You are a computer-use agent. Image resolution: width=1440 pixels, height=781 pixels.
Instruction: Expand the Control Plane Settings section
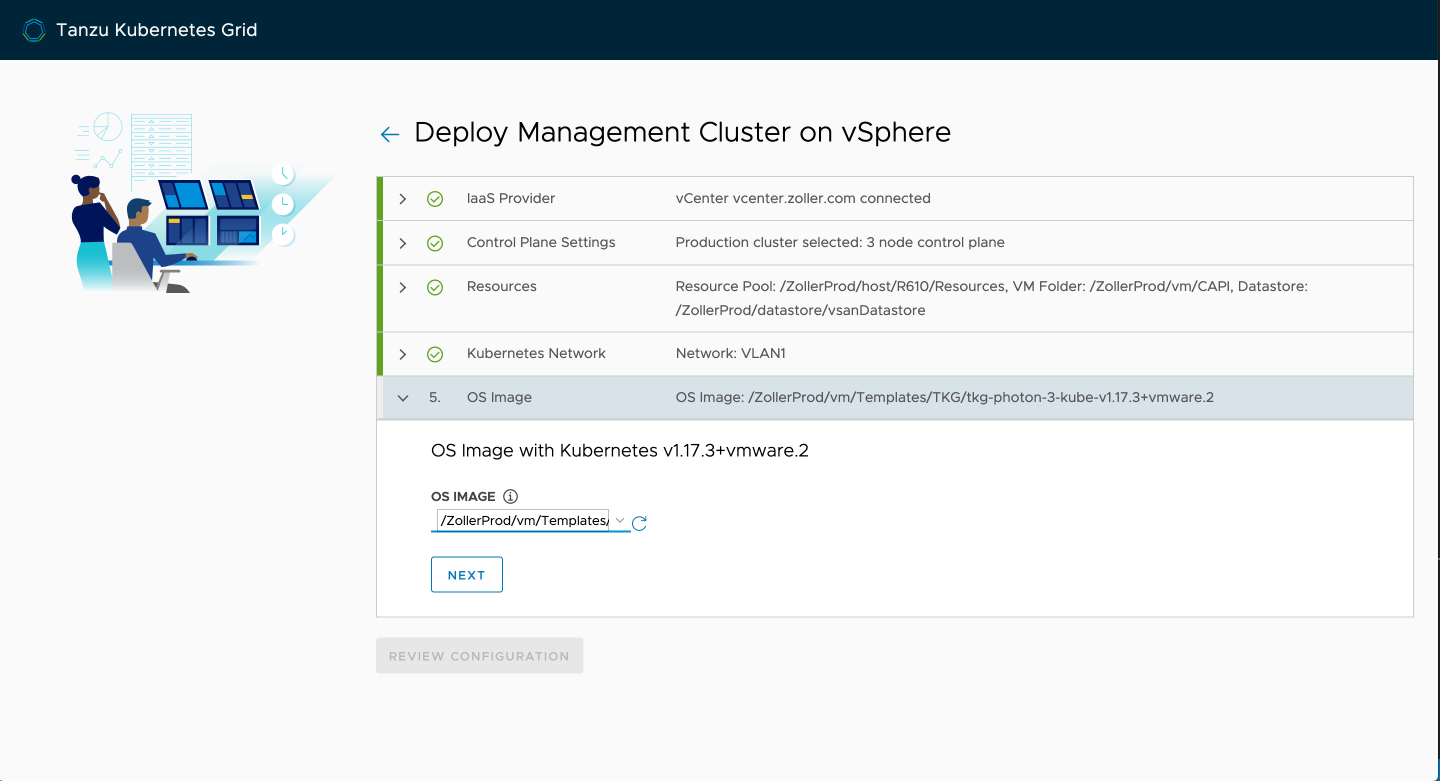pyautogui.click(x=403, y=243)
